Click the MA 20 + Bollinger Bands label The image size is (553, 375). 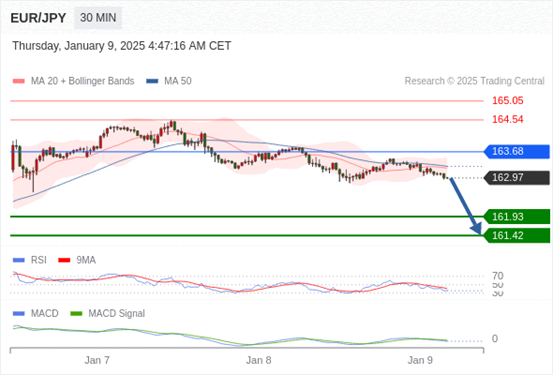coord(83,81)
